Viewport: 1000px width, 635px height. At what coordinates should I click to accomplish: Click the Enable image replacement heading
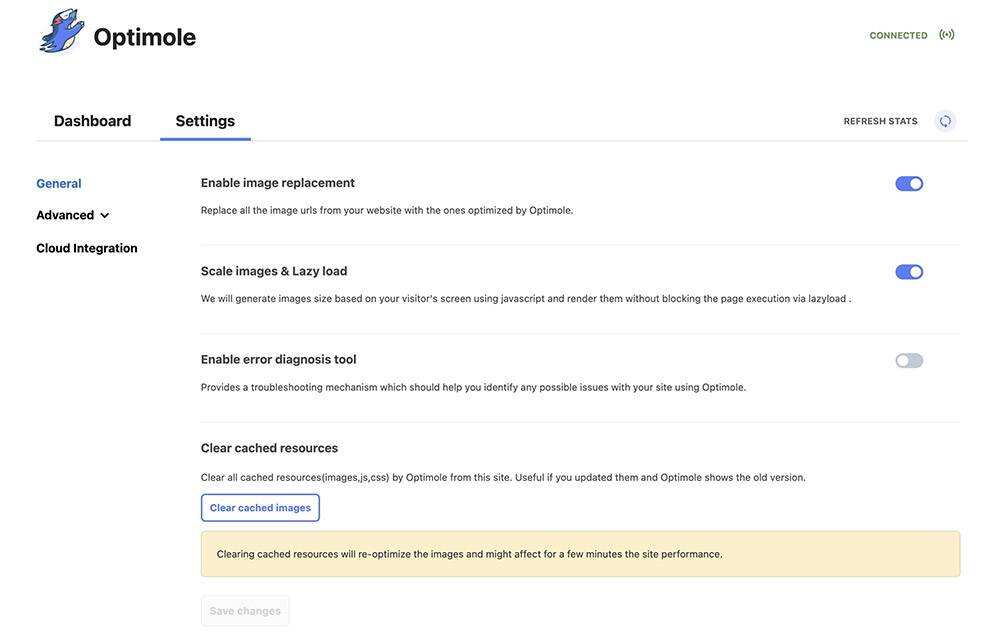point(278,183)
